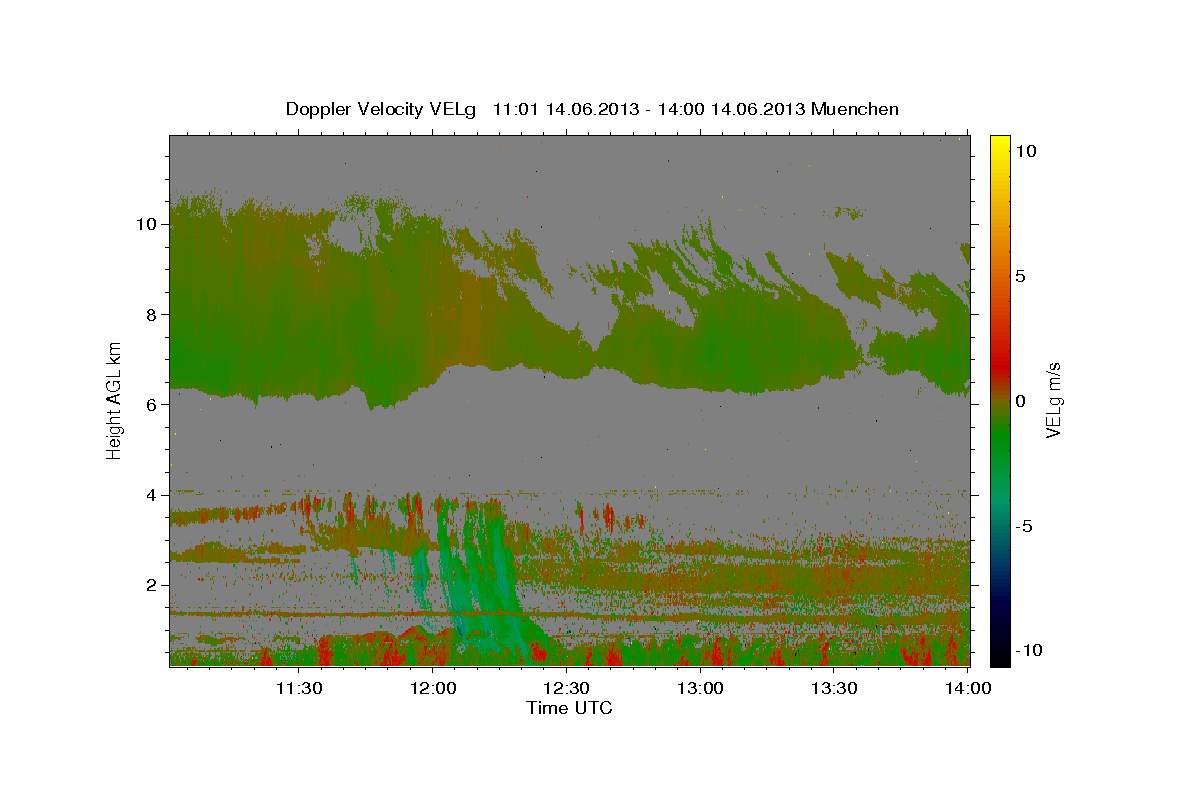This screenshot has height=800, width=1200.
Task: Click the 13:30 time tick label
Action: point(835,688)
